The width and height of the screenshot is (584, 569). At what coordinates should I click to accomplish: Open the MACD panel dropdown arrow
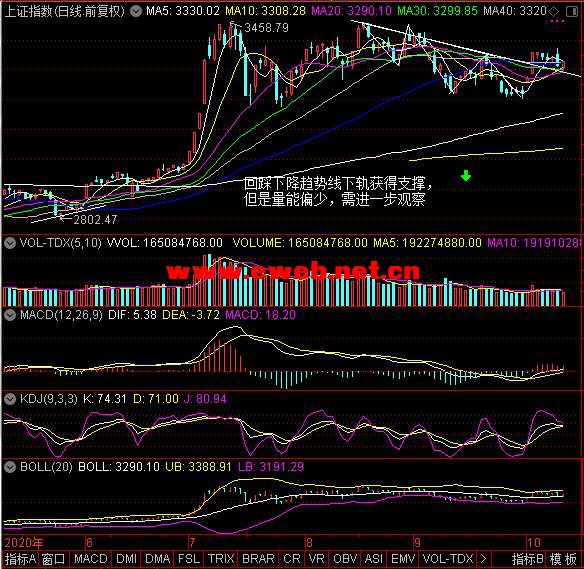(x=10, y=315)
